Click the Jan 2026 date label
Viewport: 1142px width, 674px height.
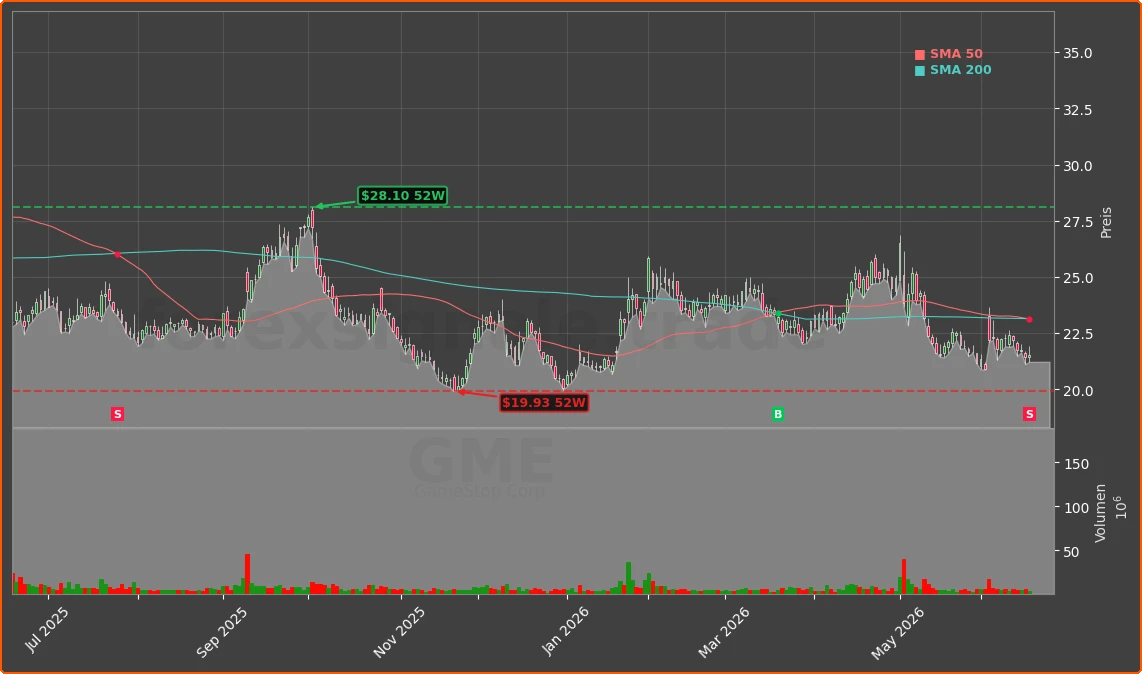[565, 631]
